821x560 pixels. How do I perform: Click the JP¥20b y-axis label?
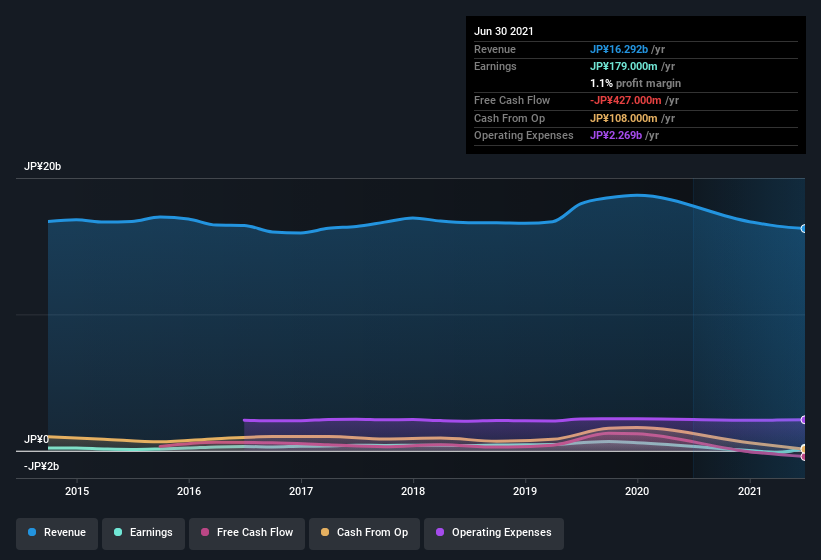tap(42, 166)
